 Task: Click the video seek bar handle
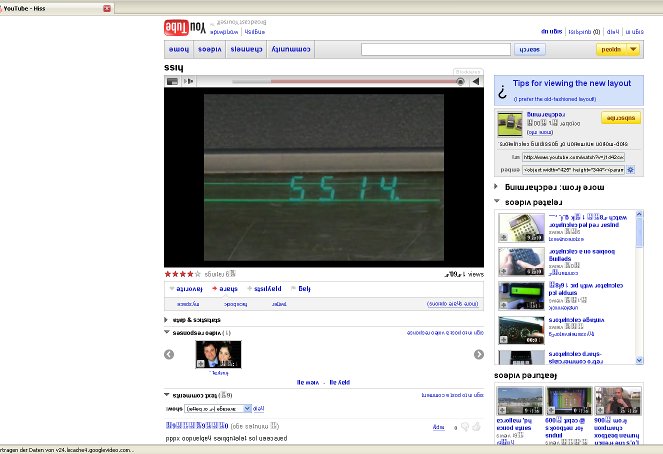[x=460, y=81]
